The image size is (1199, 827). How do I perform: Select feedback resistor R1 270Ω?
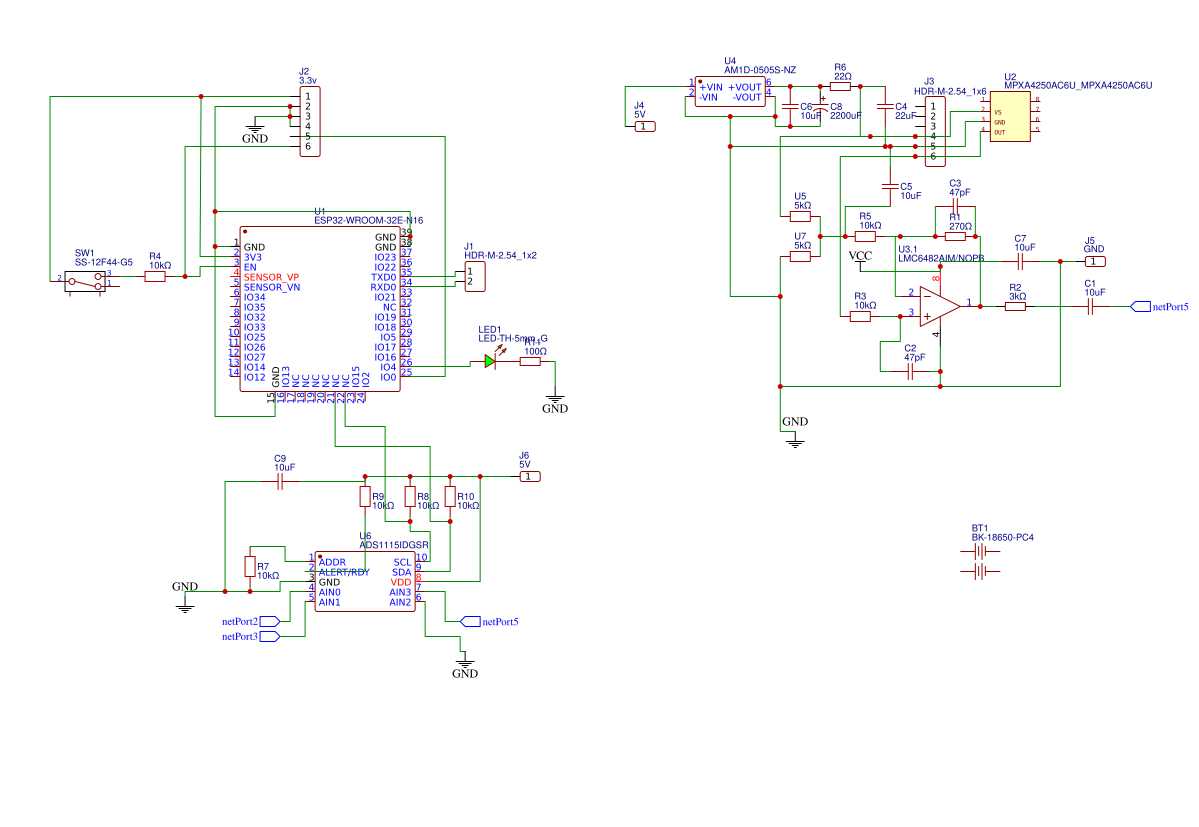(955, 236)
